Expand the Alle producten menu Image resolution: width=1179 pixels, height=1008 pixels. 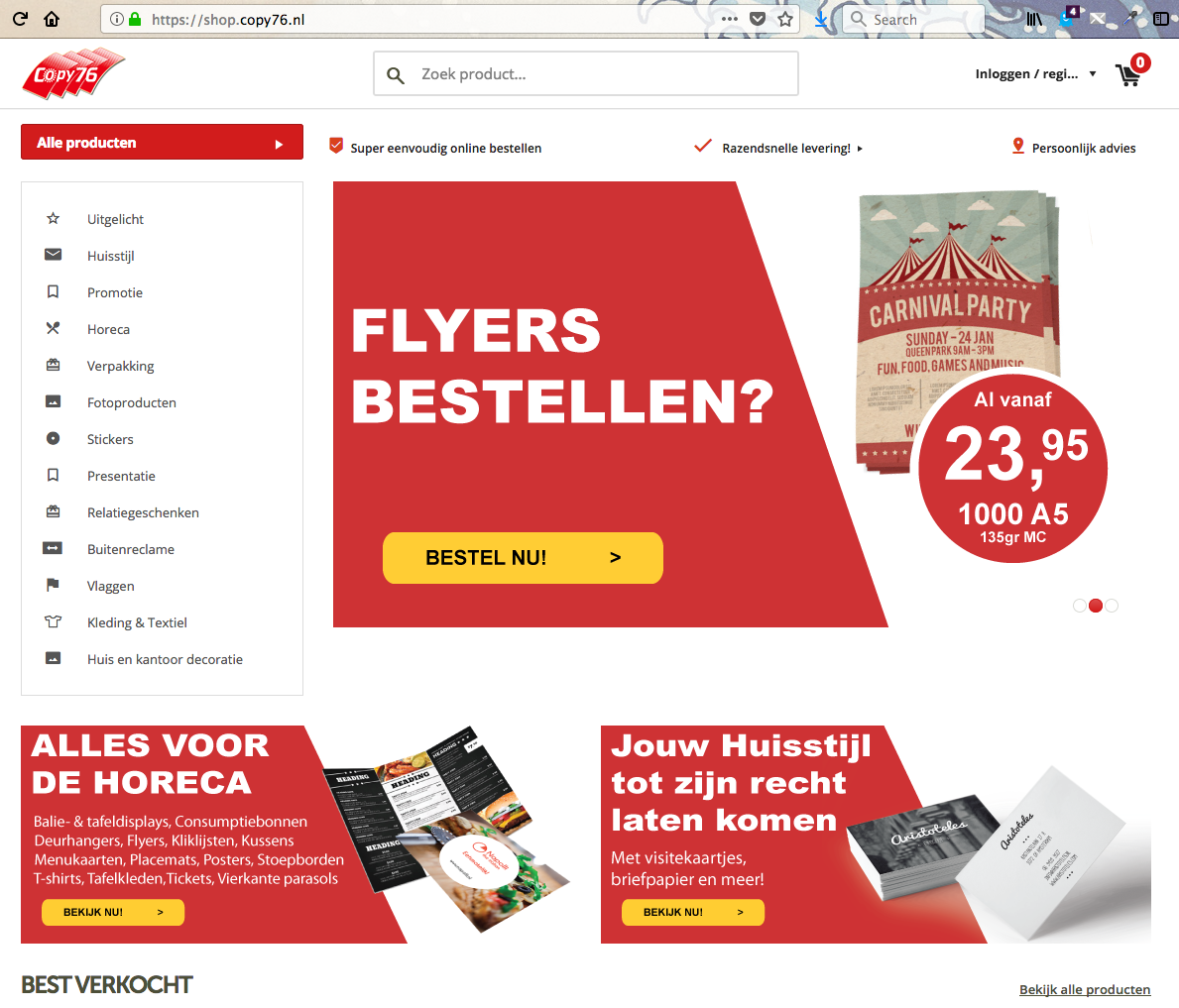tap(162, 142)
